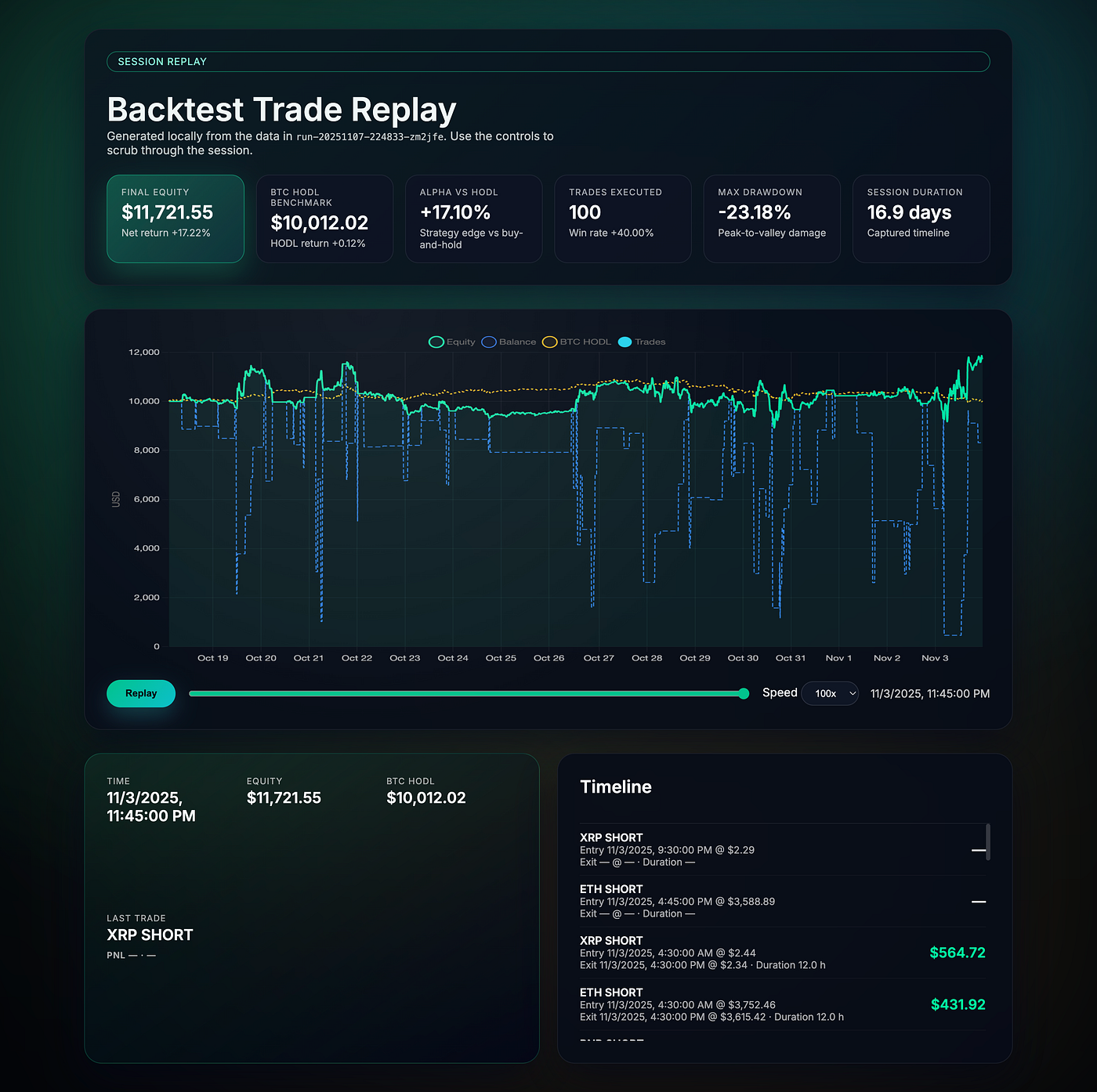The height and width of the screenshot is (1092, 1097).
Task: Click the $431.92 PnL value
Action: coord(958,1004)
